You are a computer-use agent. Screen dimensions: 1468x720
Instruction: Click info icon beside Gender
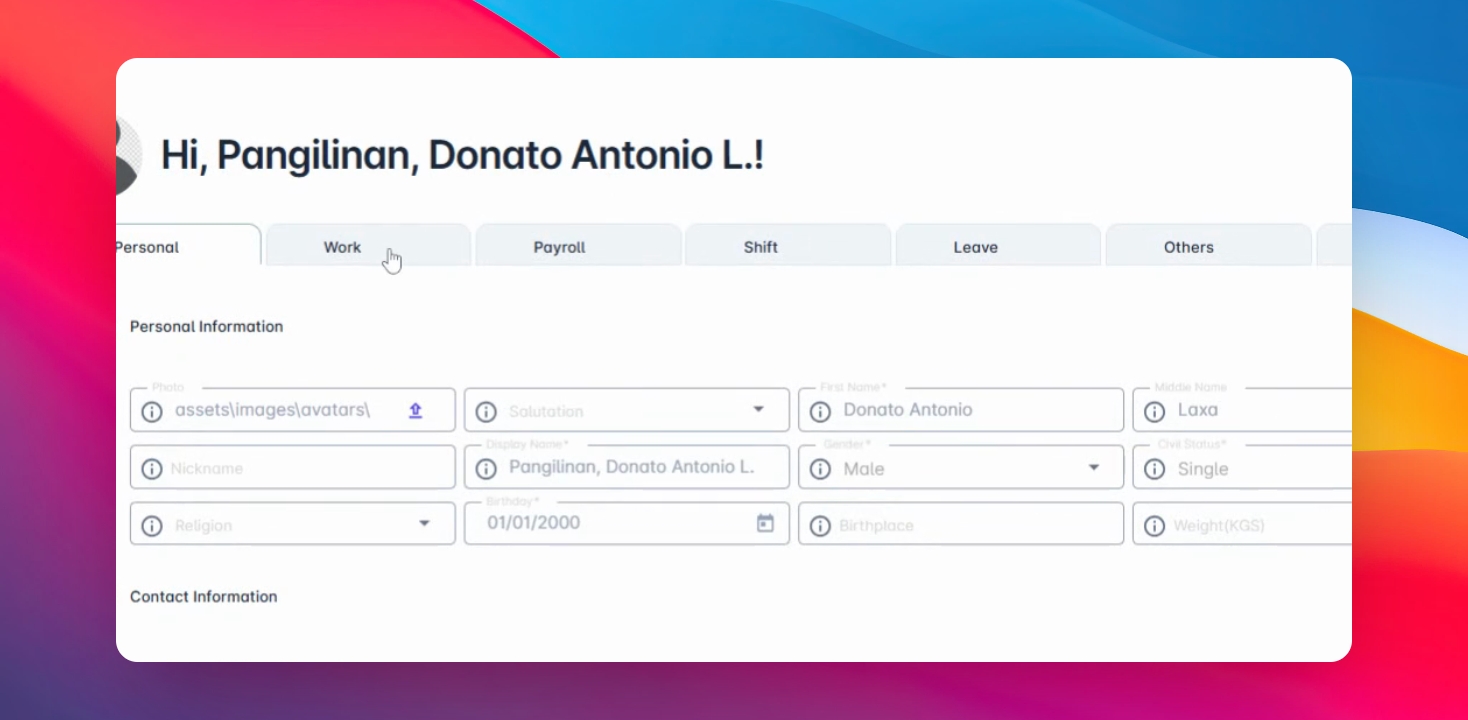point(820,468)
